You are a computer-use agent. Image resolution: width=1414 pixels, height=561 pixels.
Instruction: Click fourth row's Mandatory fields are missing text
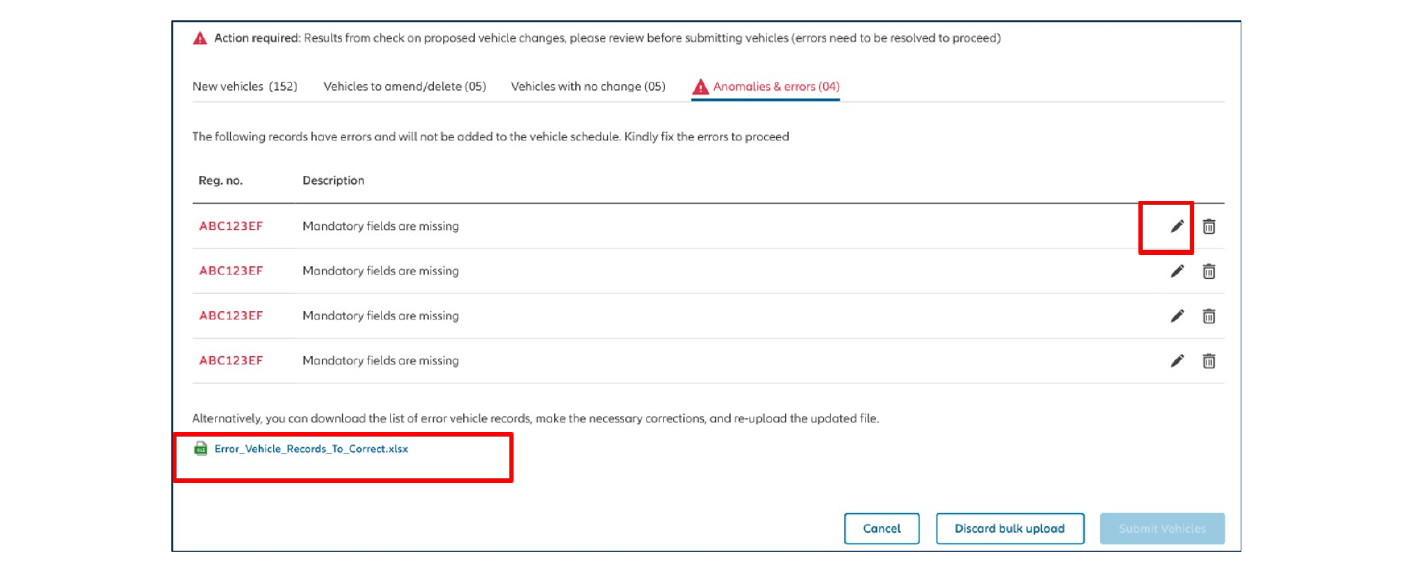click(x=381, y=361)
